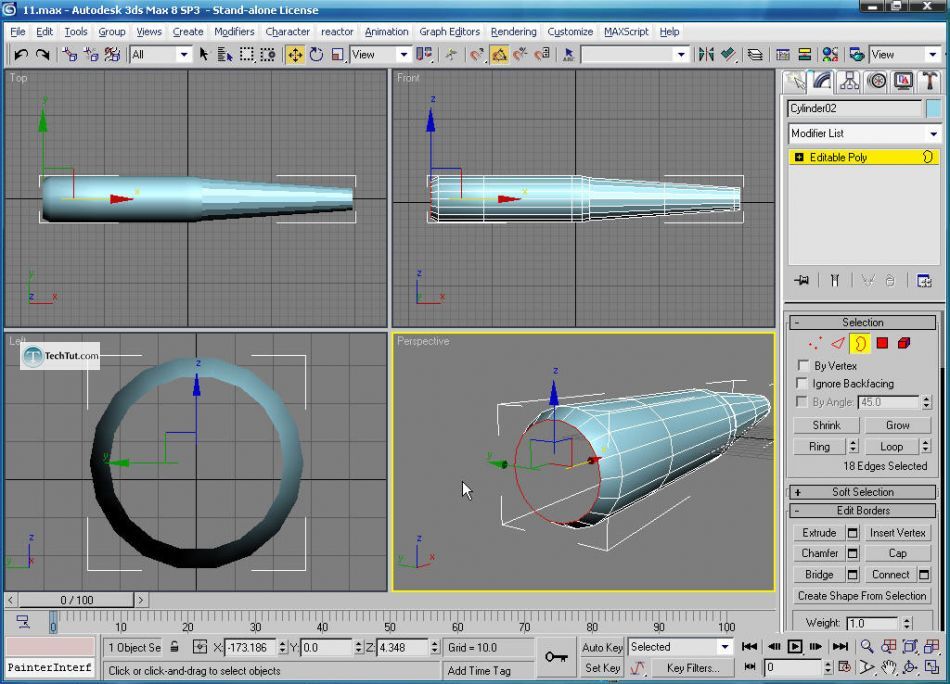
Task: Click the Cylinder02 object name field
Action: (x=854, y=108)
